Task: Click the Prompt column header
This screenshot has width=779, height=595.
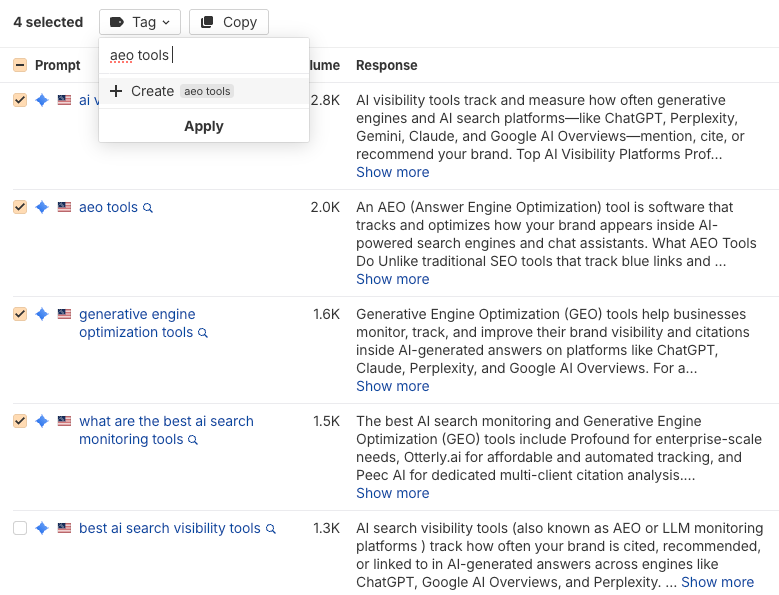Action: pos(58,65)
